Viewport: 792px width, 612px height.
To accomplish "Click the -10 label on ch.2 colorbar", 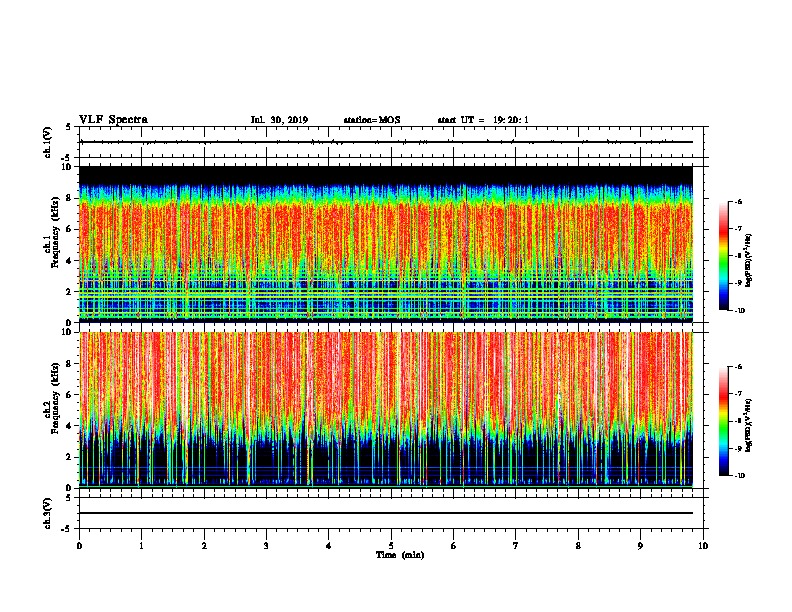I will [739, 475].
